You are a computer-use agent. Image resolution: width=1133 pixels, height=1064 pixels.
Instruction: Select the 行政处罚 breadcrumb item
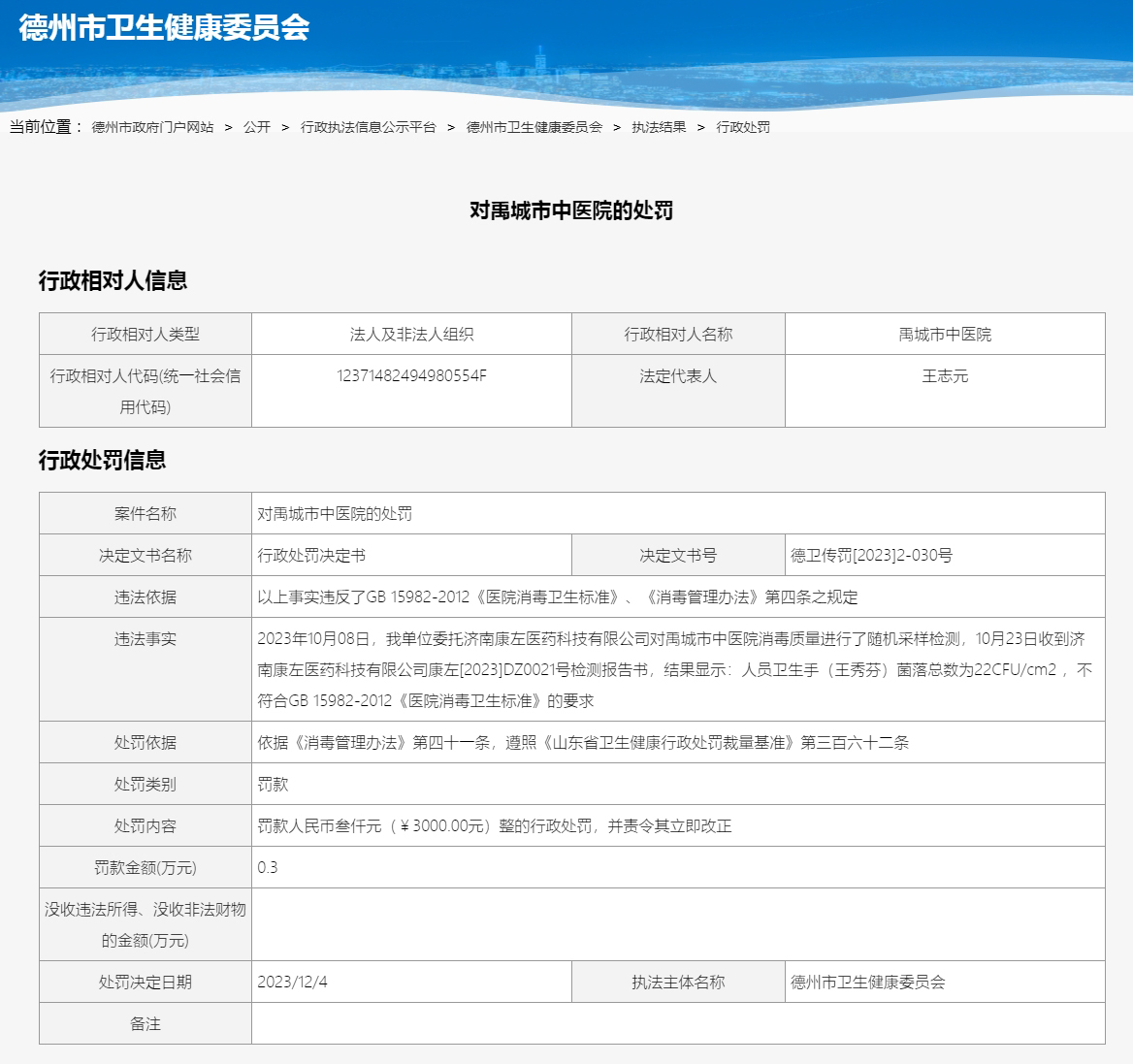743,127
